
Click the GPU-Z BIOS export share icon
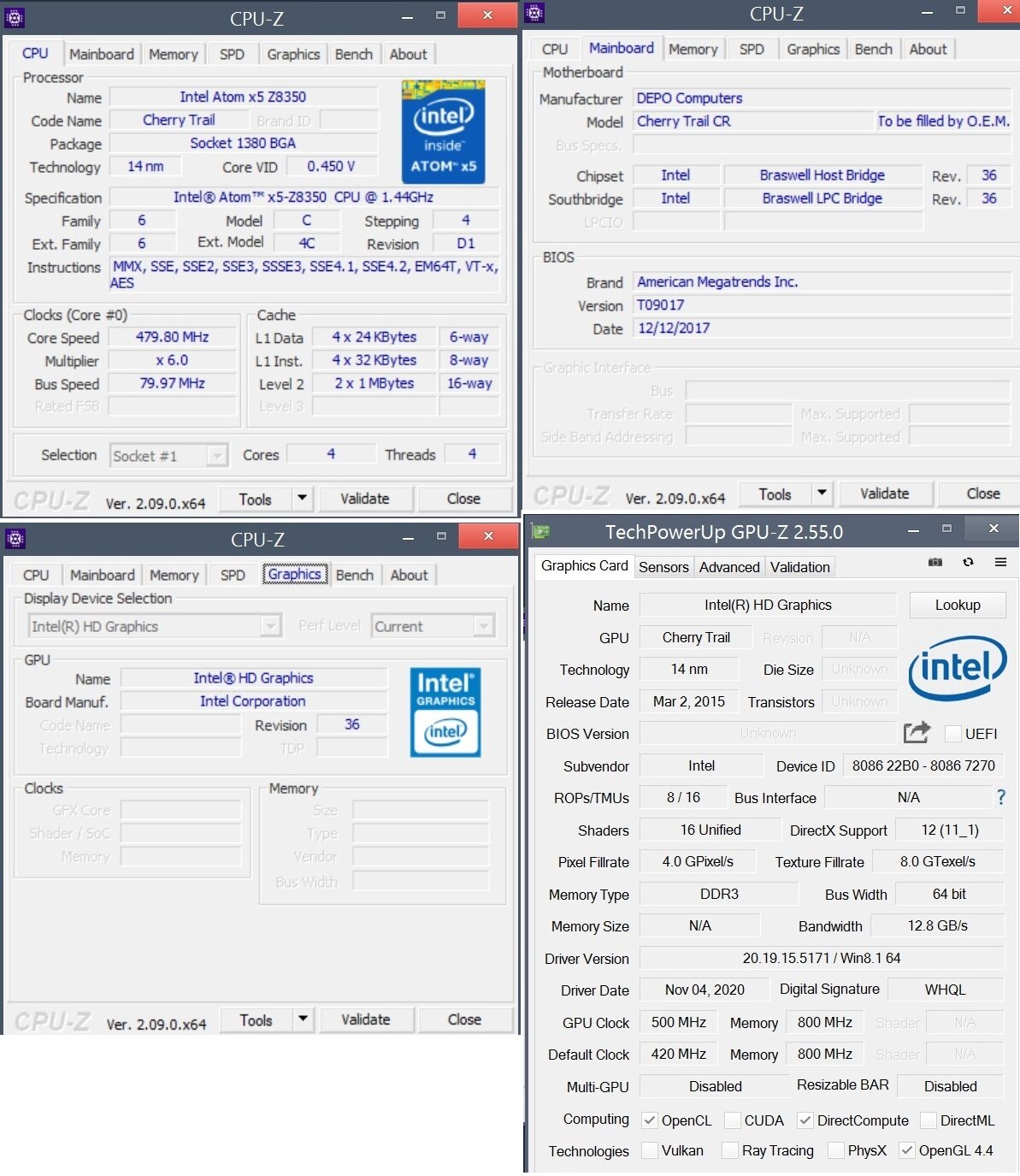pyautogui.click(x=917, y=732)
